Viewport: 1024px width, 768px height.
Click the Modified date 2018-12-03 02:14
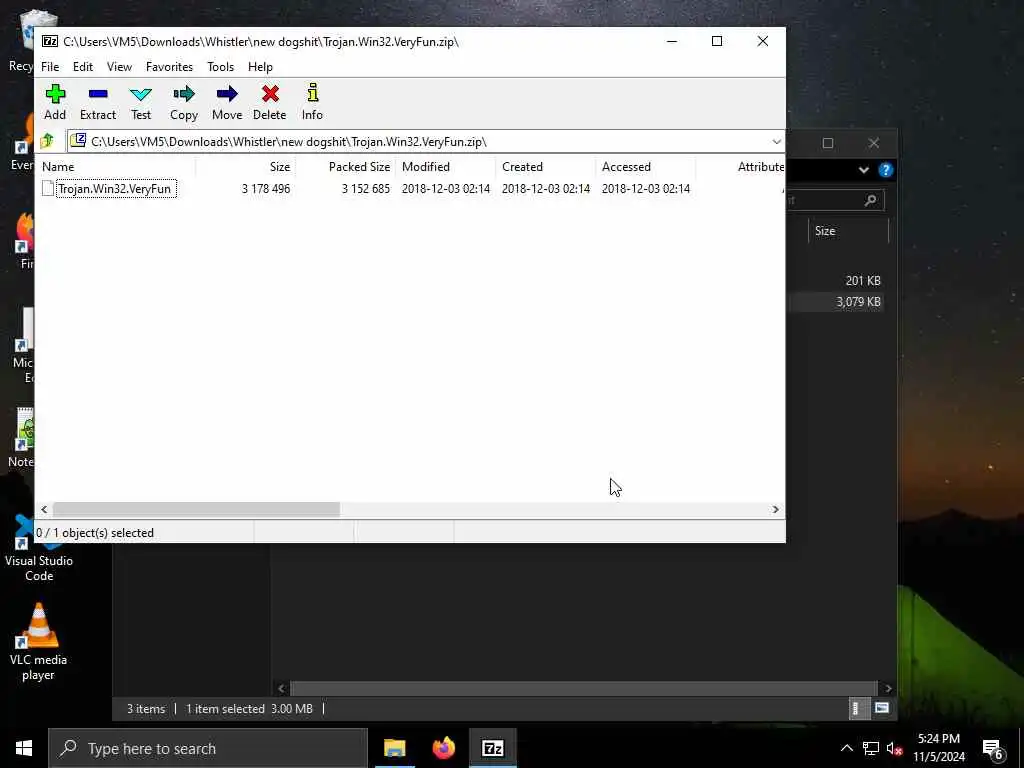[x=446, y=189]
